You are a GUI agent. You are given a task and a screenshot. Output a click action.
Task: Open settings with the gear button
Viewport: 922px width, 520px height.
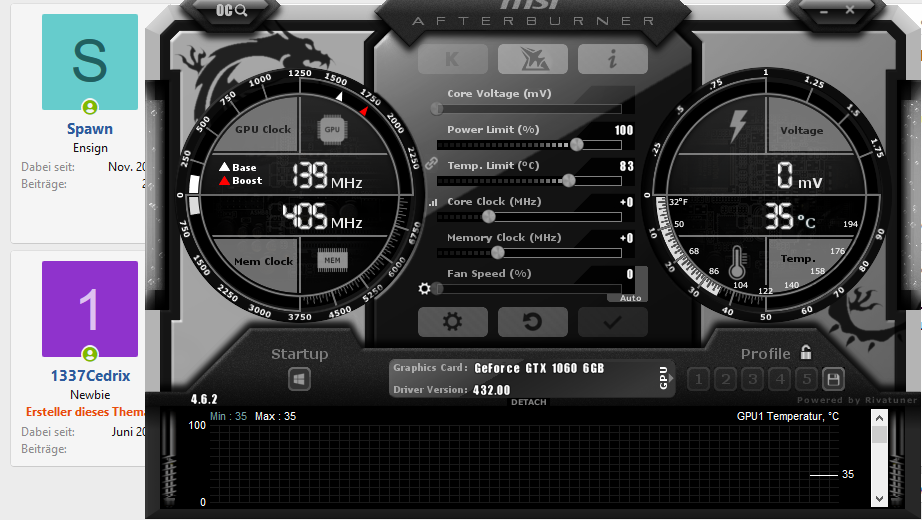[453, 322]
